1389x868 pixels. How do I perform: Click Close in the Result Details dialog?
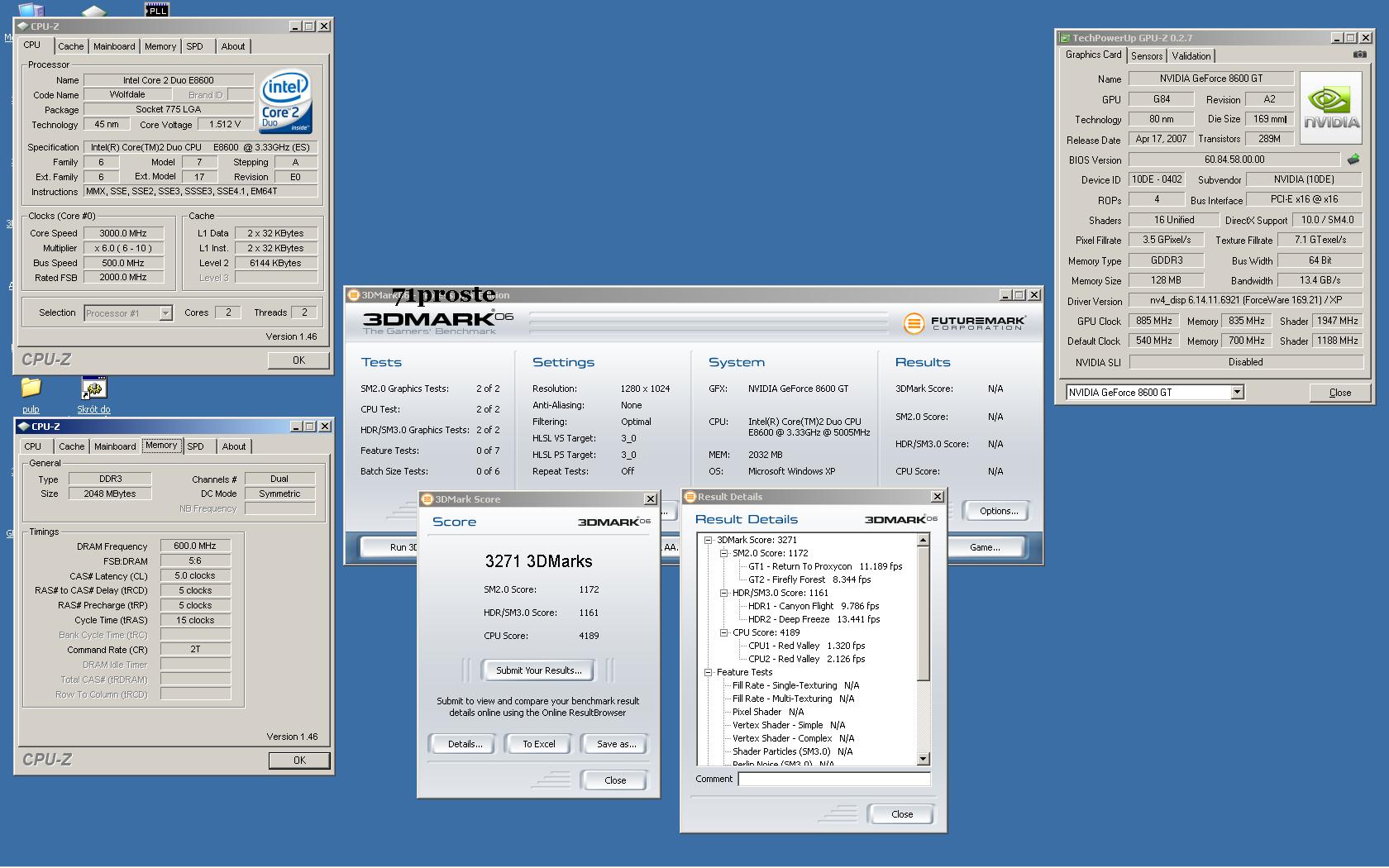pos(902,814)
